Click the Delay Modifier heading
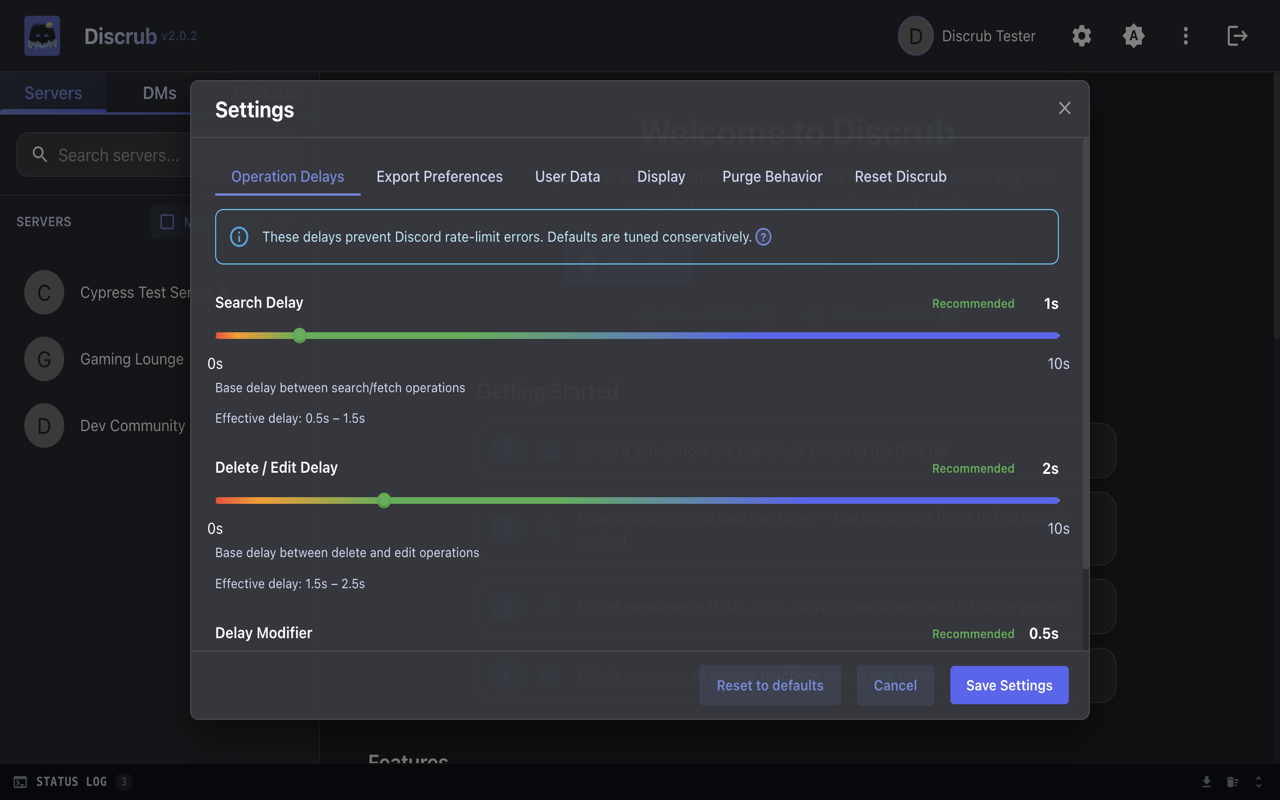The width and height of the screenshot is (1280, 800). click(x=264, y=633)
